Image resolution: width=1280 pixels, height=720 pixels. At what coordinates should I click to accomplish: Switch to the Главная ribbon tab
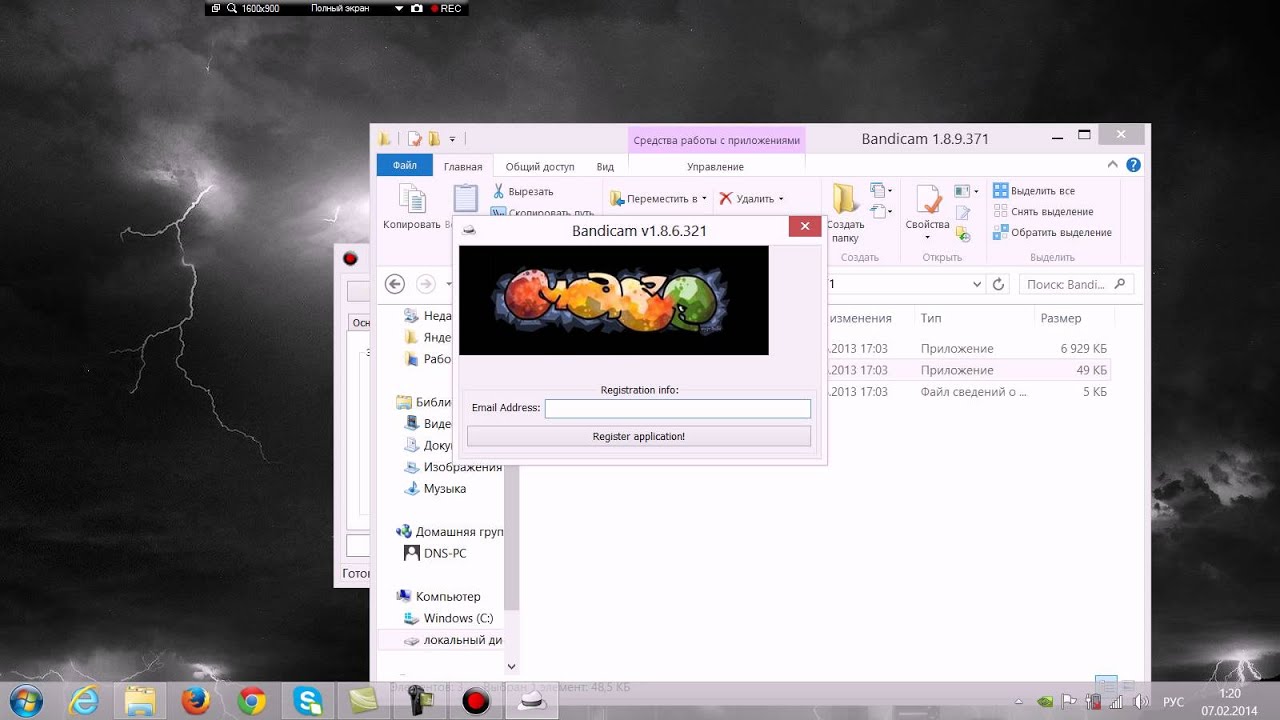(x=463, y=167)
